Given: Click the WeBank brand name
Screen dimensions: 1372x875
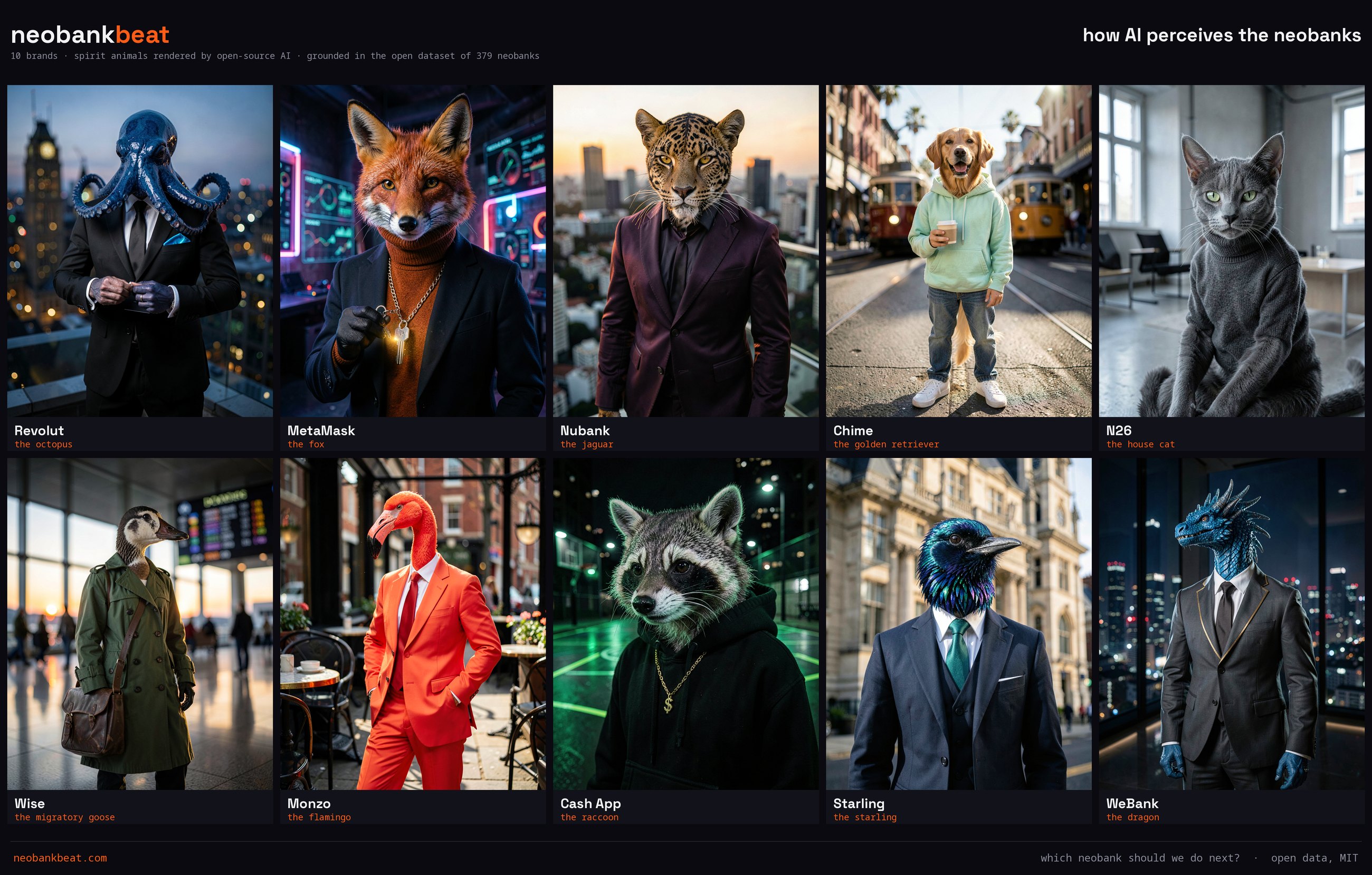Looking at the screenshot, I should coord(1132,804).
